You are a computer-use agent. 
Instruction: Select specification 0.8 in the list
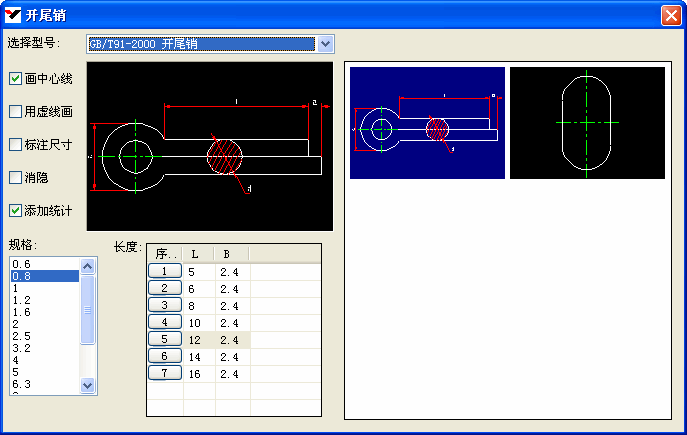(x=45, y=276)
